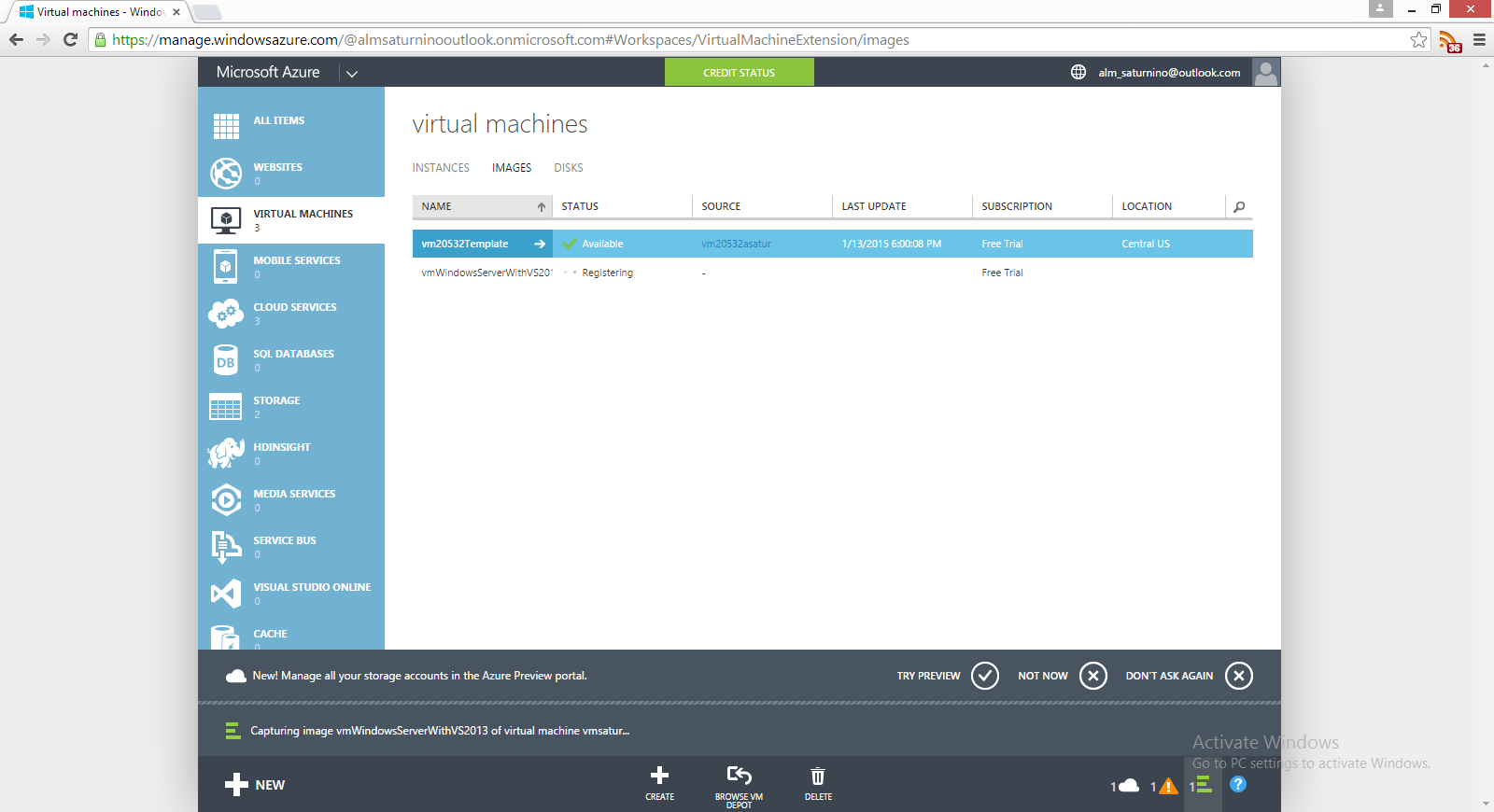Image resolution: width=1494 pixels, height=812 pixels.
Task: Click the Don't Ask Again button
Action: click(x=1189, y=676)
